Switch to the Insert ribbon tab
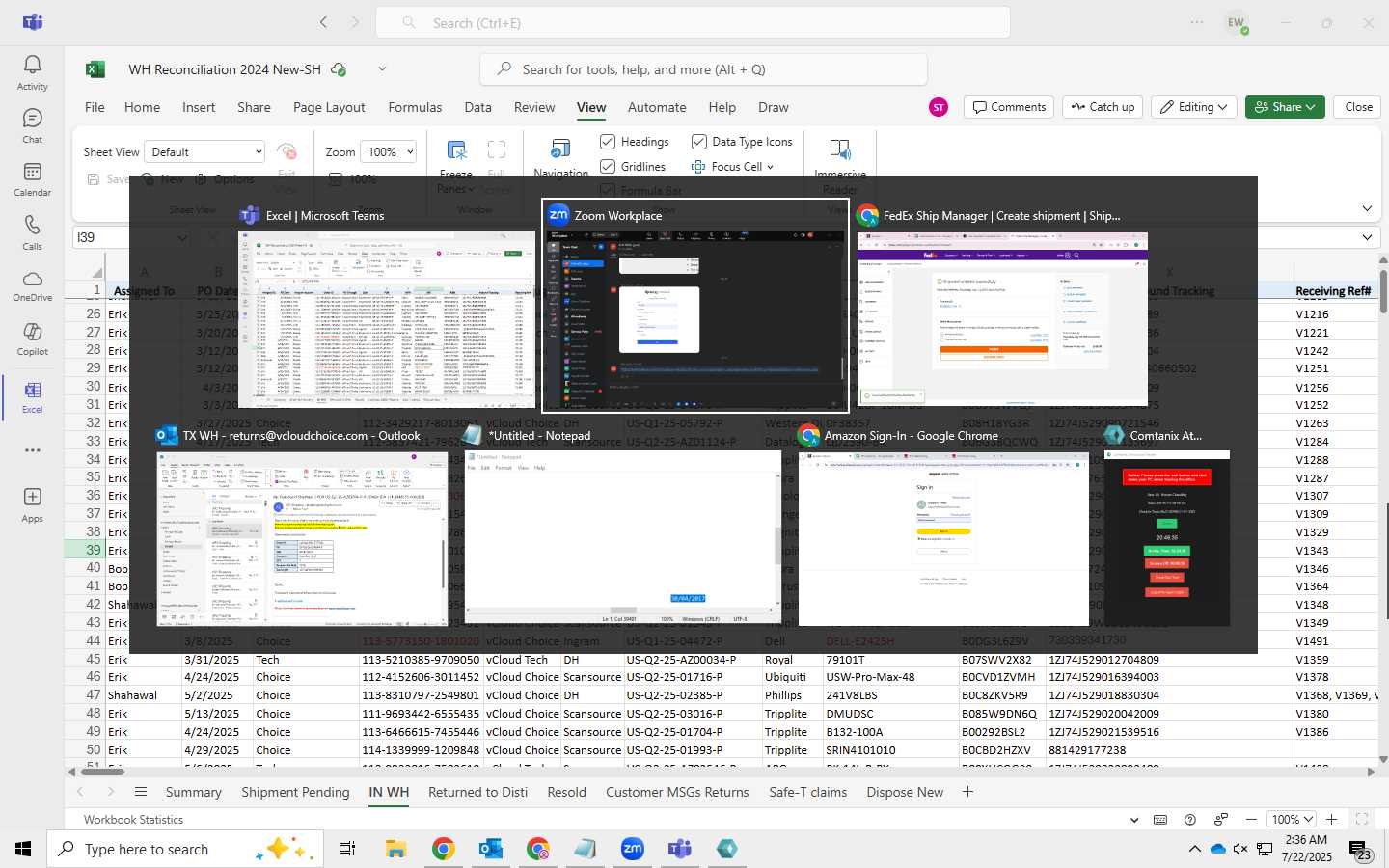Image resolution: width=1389 pixels, height=868 pixels. click(x=199, y=107)
